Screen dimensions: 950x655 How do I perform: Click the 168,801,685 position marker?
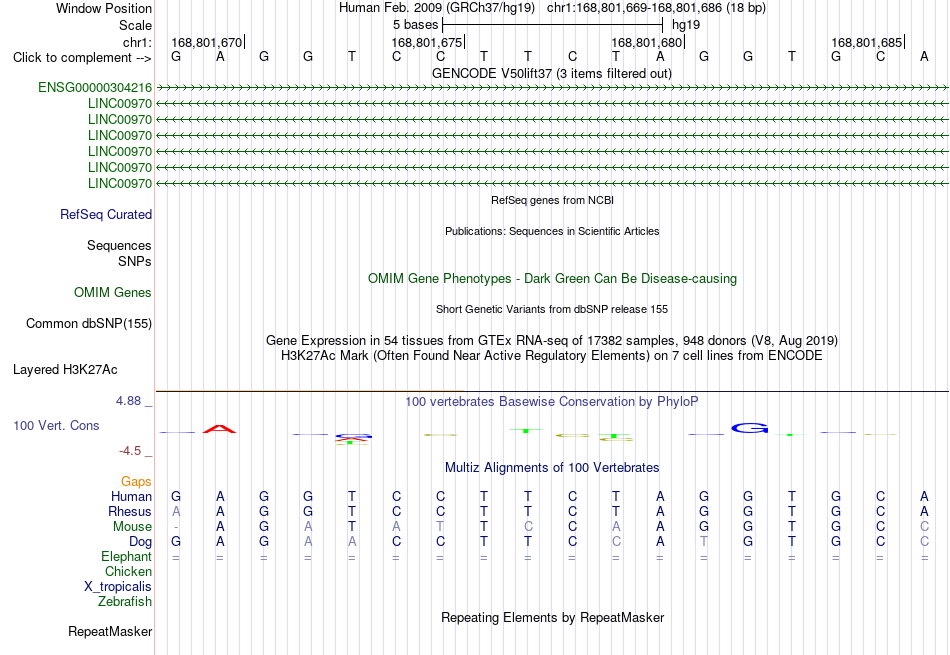click(866, 42)
